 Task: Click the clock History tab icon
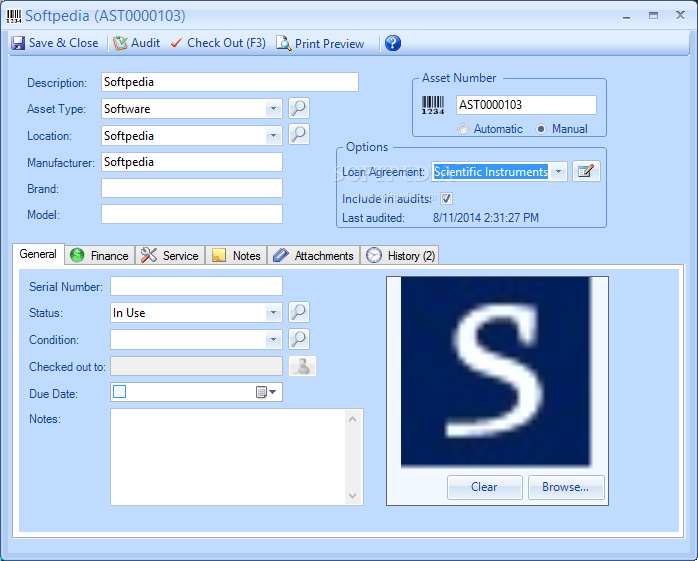tap(374, 256)
